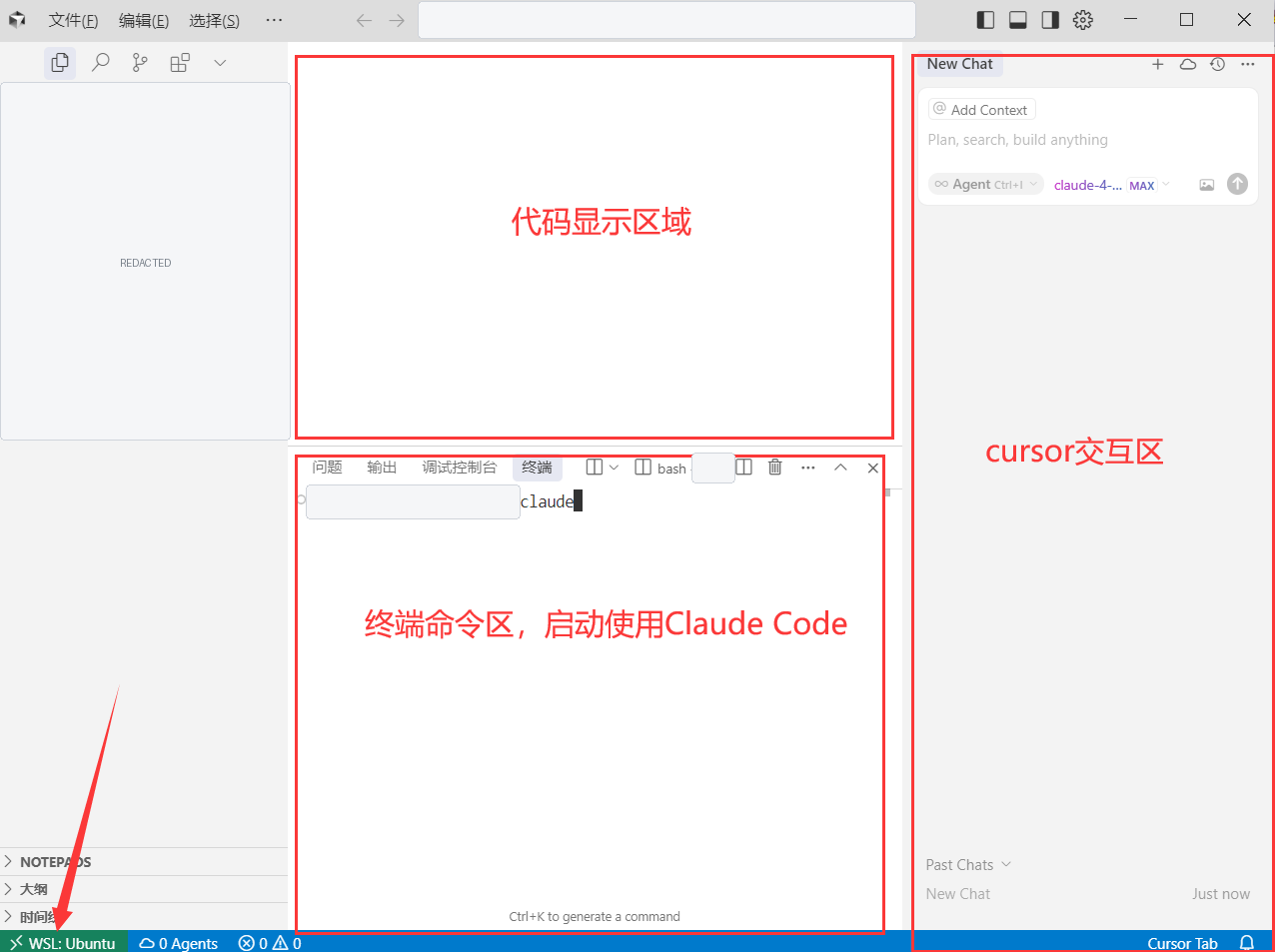
Task: Open chat panel more options ellipsis
Action: pos(1247,64)
